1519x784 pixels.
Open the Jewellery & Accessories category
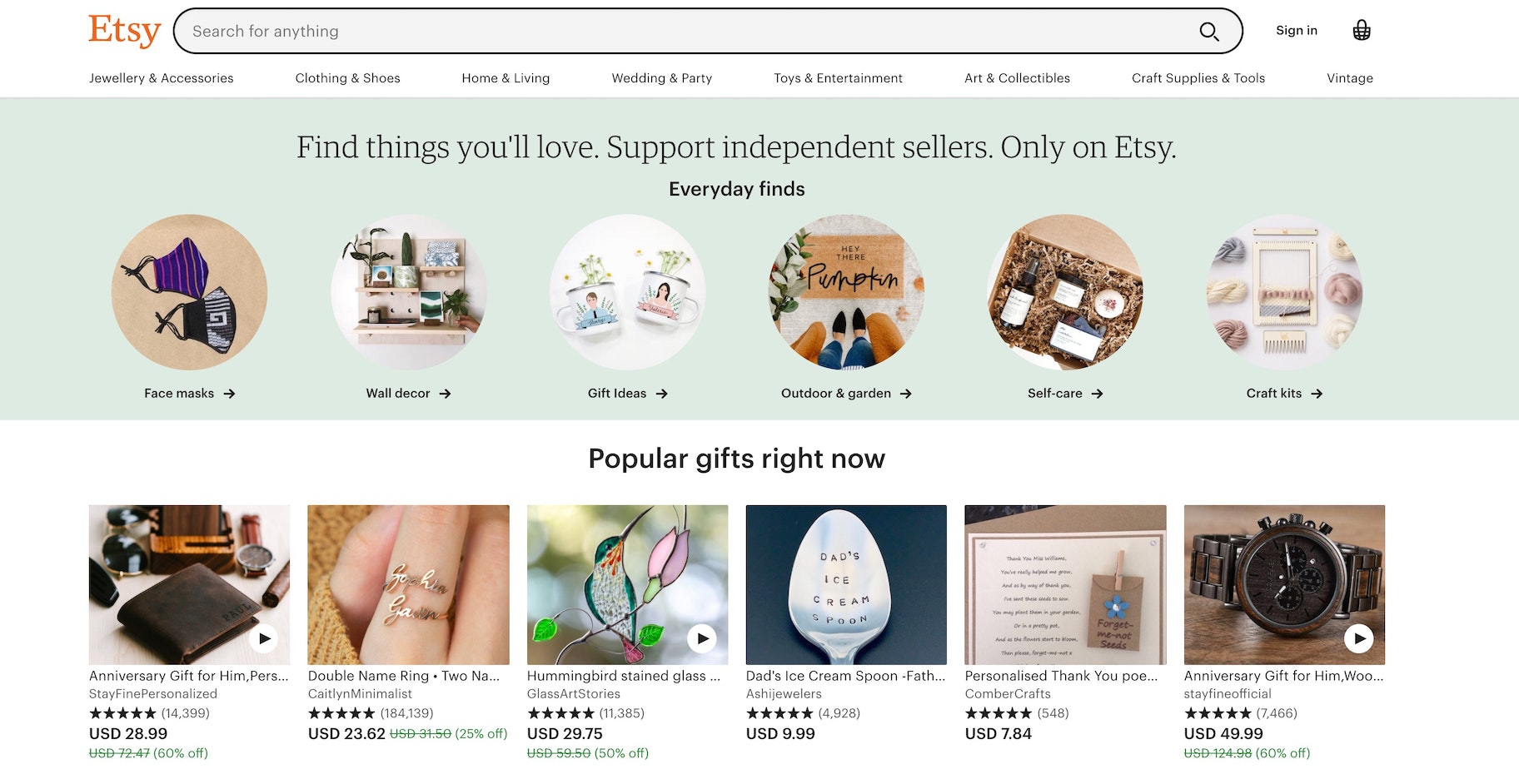pyautogui.click(x=162, y=78)
